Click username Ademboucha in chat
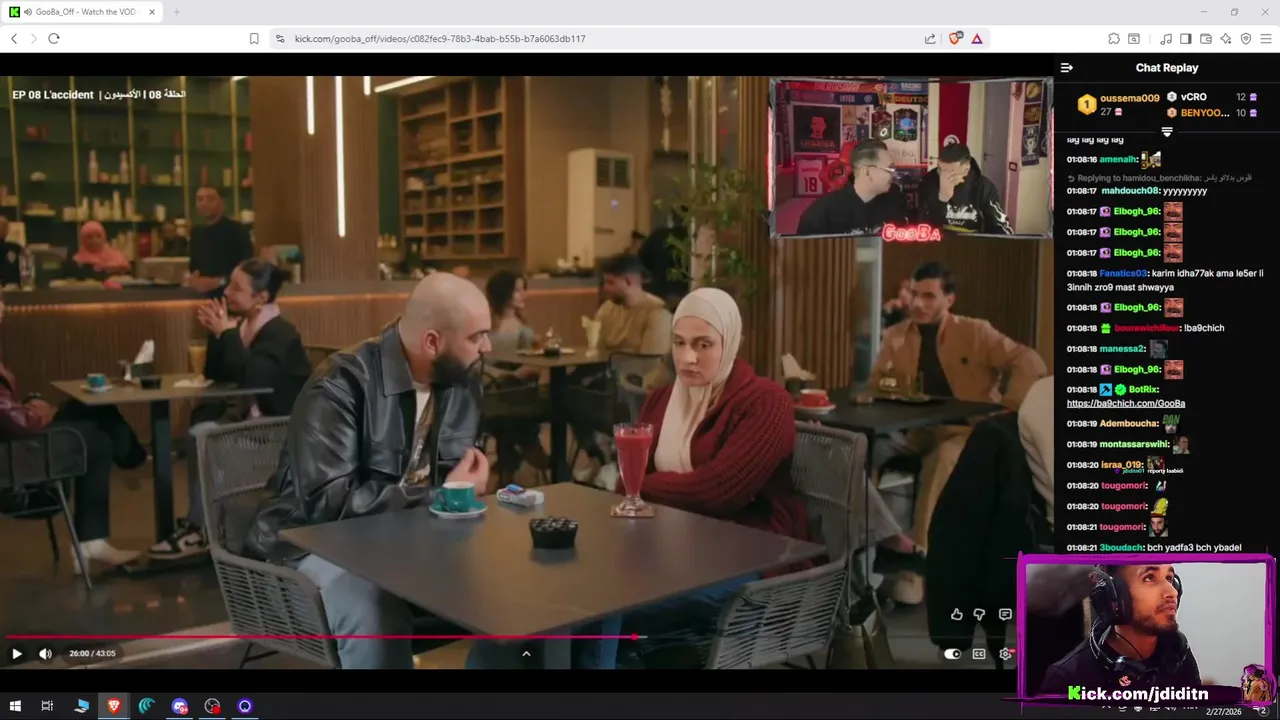The width and height of the screenshot is (1280, 720). pos(1129,423)
